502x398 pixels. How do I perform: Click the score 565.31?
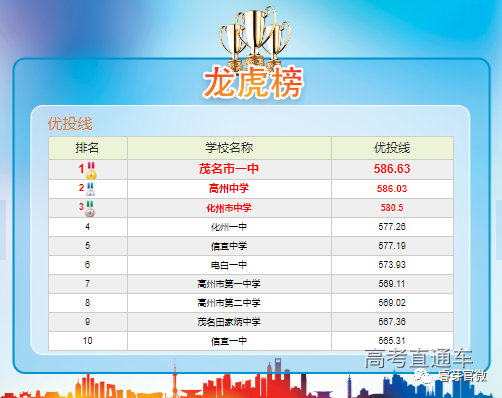(x=392, y=341)
